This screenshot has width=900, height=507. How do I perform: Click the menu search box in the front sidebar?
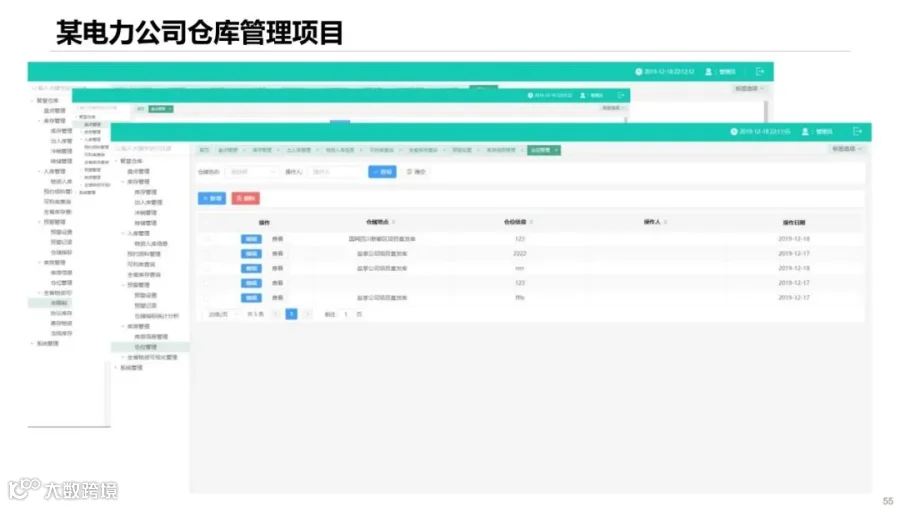pos(150,149)
